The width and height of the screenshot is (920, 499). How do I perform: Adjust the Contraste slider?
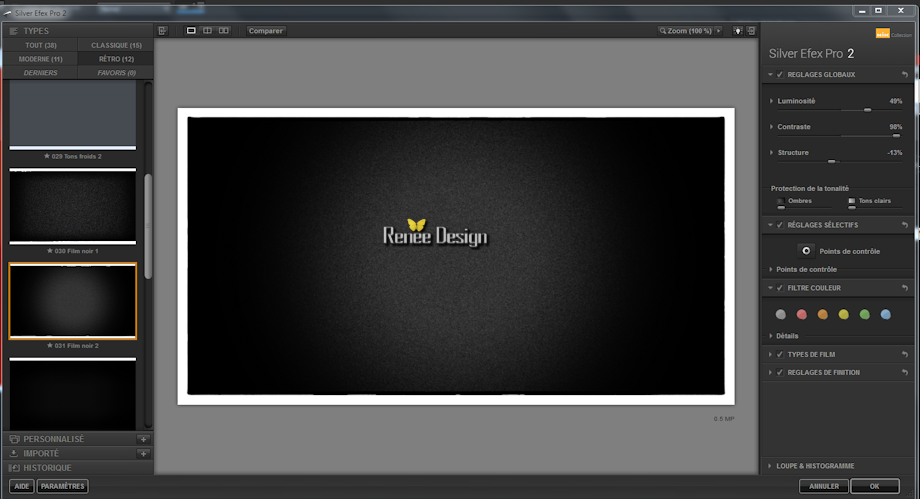896,136
